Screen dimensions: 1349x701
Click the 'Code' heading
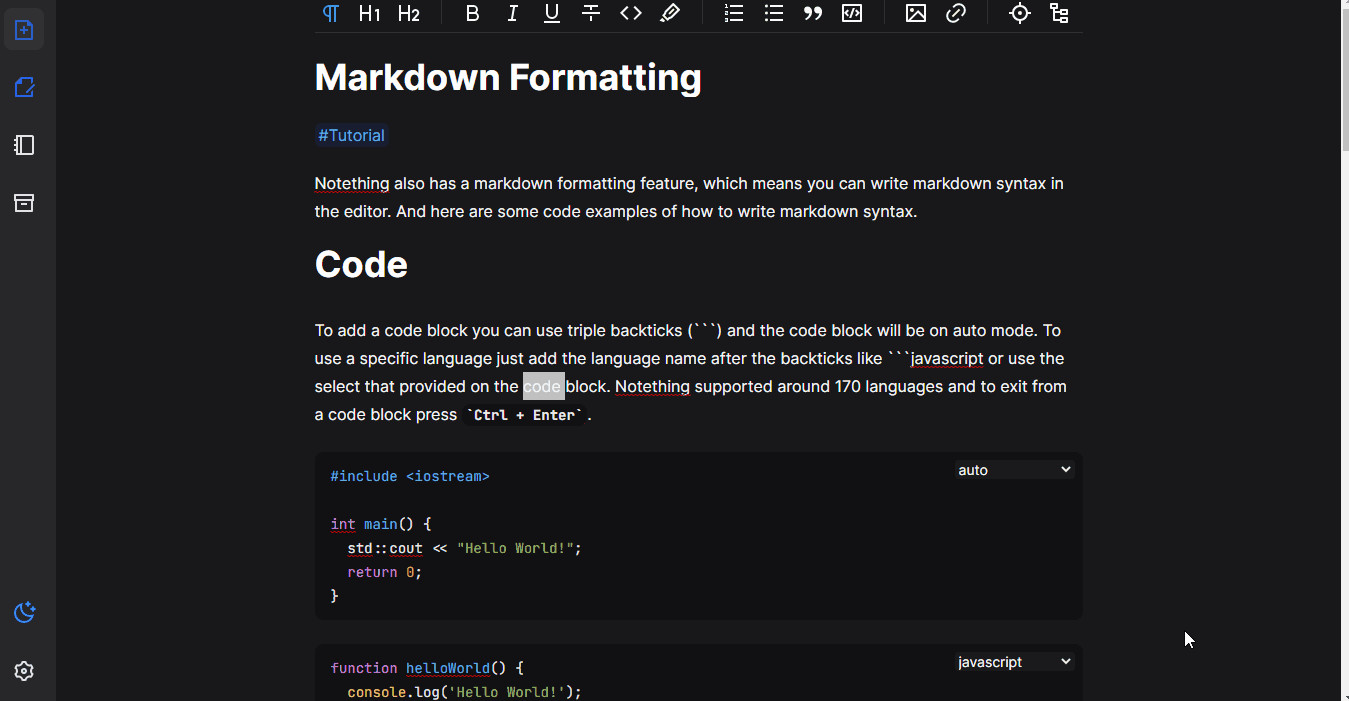[x=361, y=264]
